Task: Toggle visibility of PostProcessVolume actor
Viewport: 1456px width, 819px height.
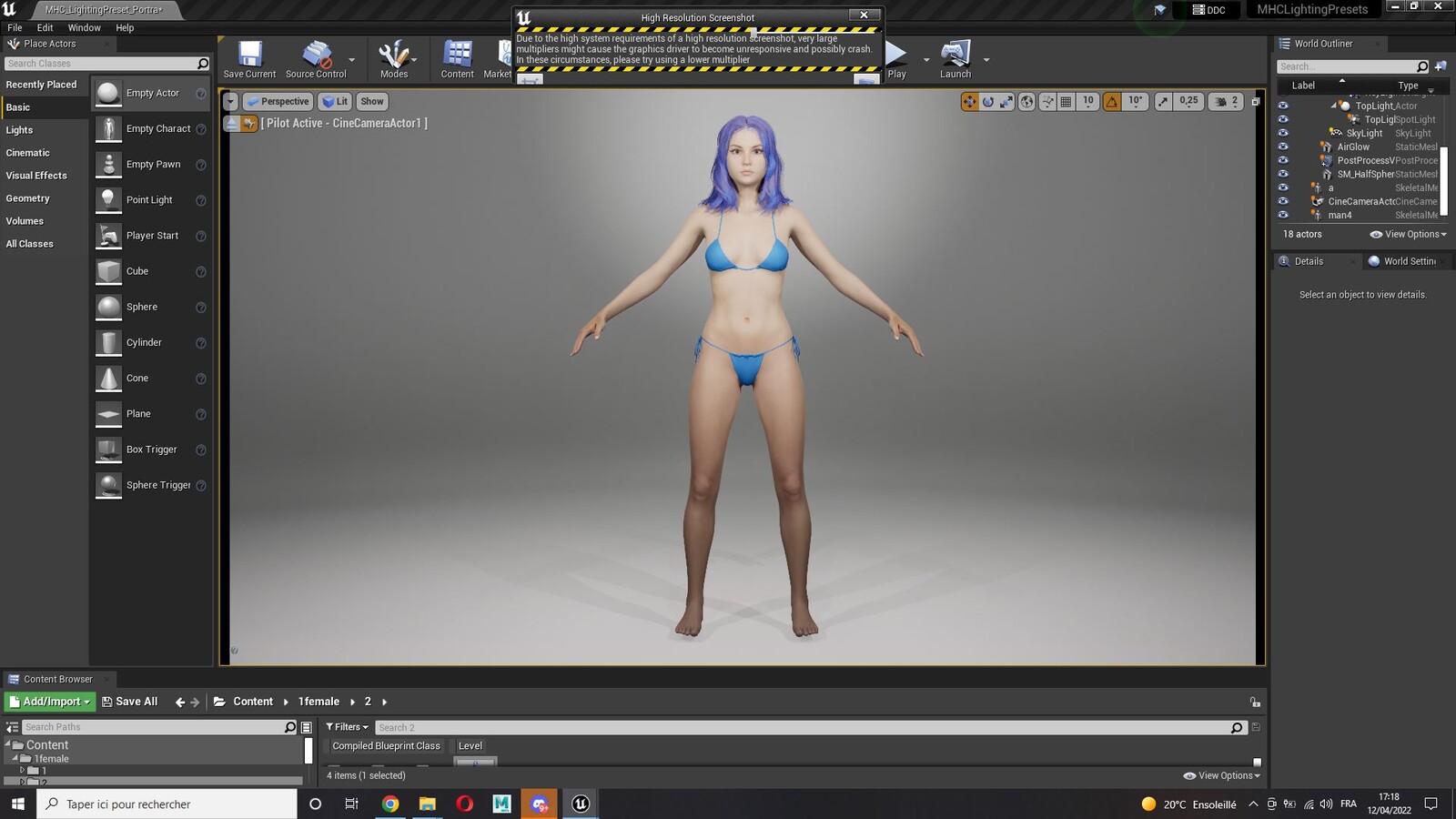Action: 1283,160
